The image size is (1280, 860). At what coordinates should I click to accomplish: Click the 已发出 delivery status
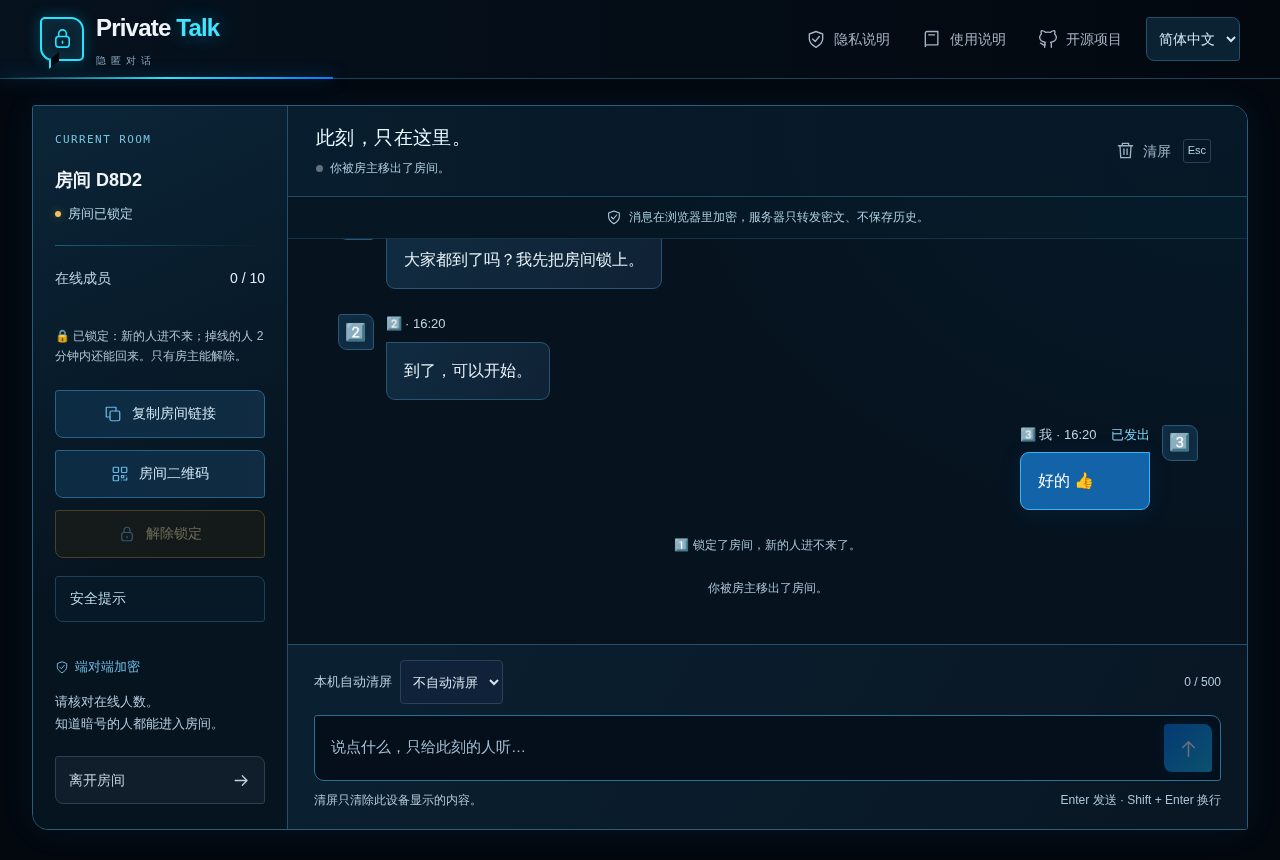(x=1130, y=435)
